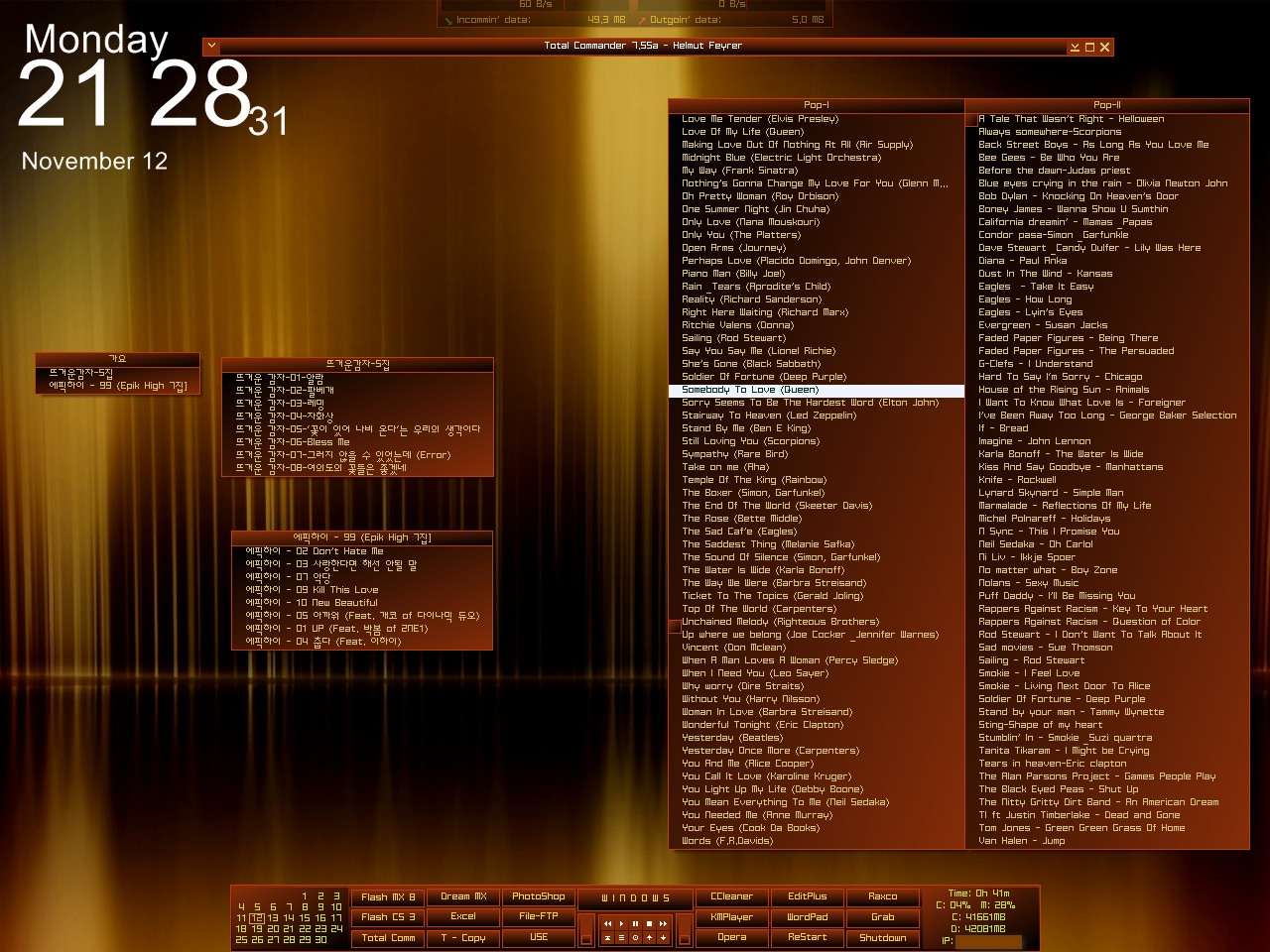The image size is (1270, 952).
Task: Open KMPlayer from the launcher bar
Action: point(732,917)
